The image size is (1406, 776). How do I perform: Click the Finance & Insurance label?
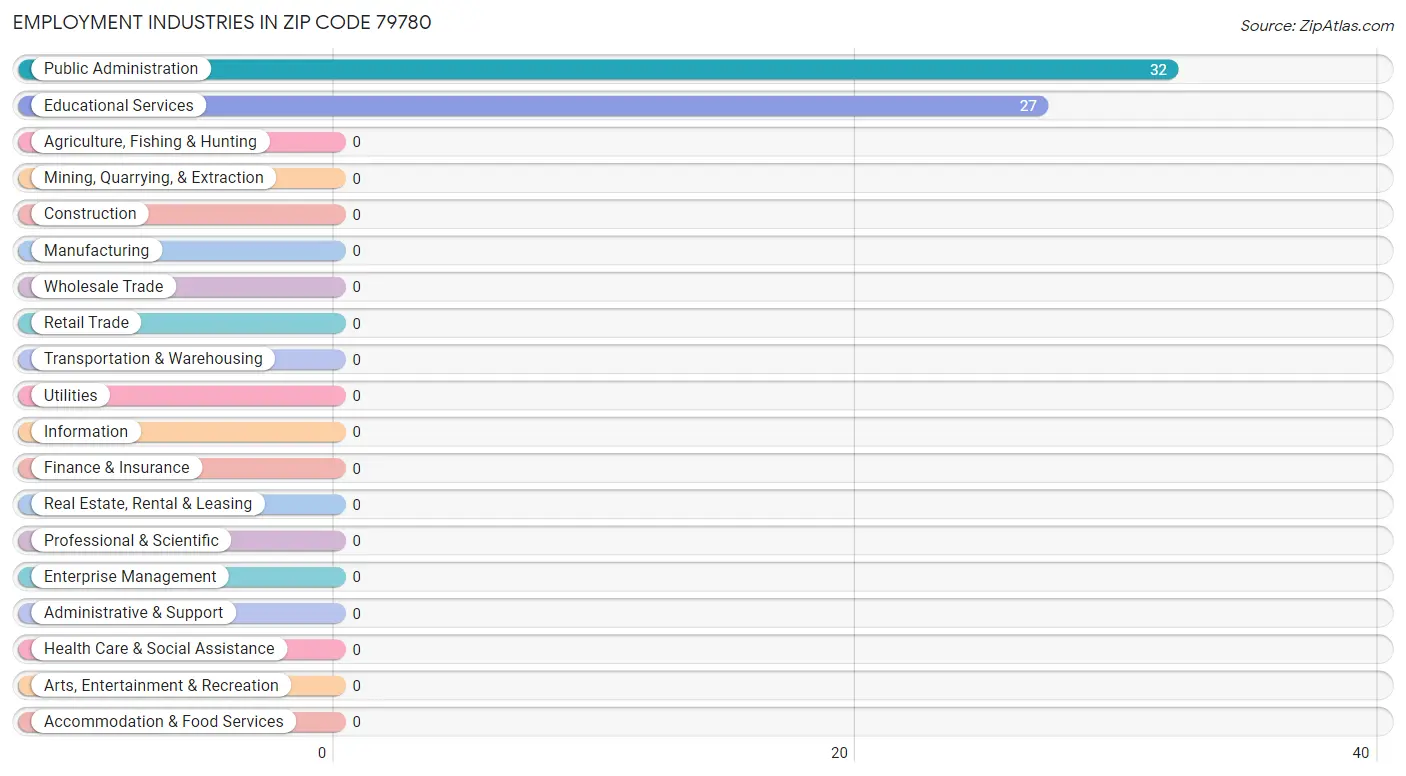pos(116,468)
